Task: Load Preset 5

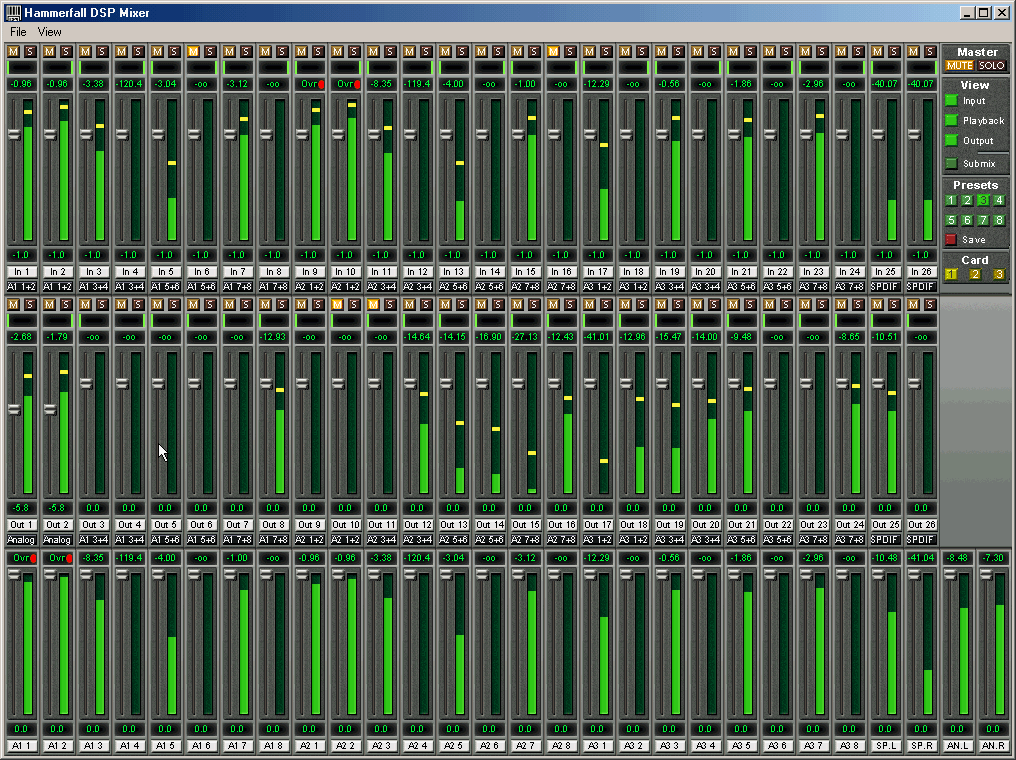Action: [x=951, y=220]
